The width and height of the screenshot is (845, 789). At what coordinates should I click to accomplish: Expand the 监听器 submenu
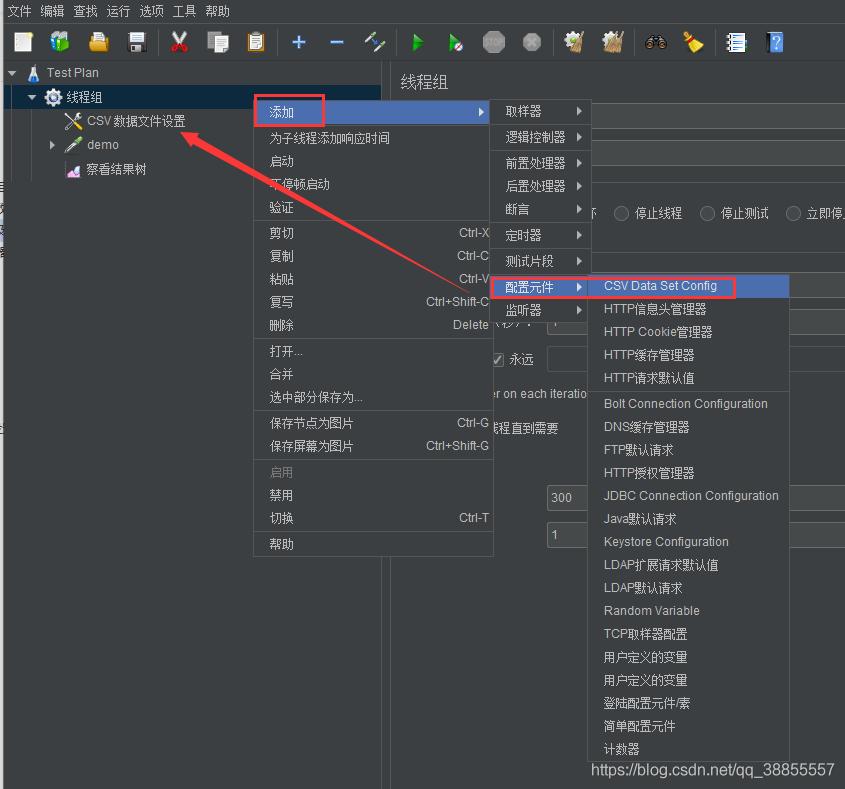(x=540, y=310)
